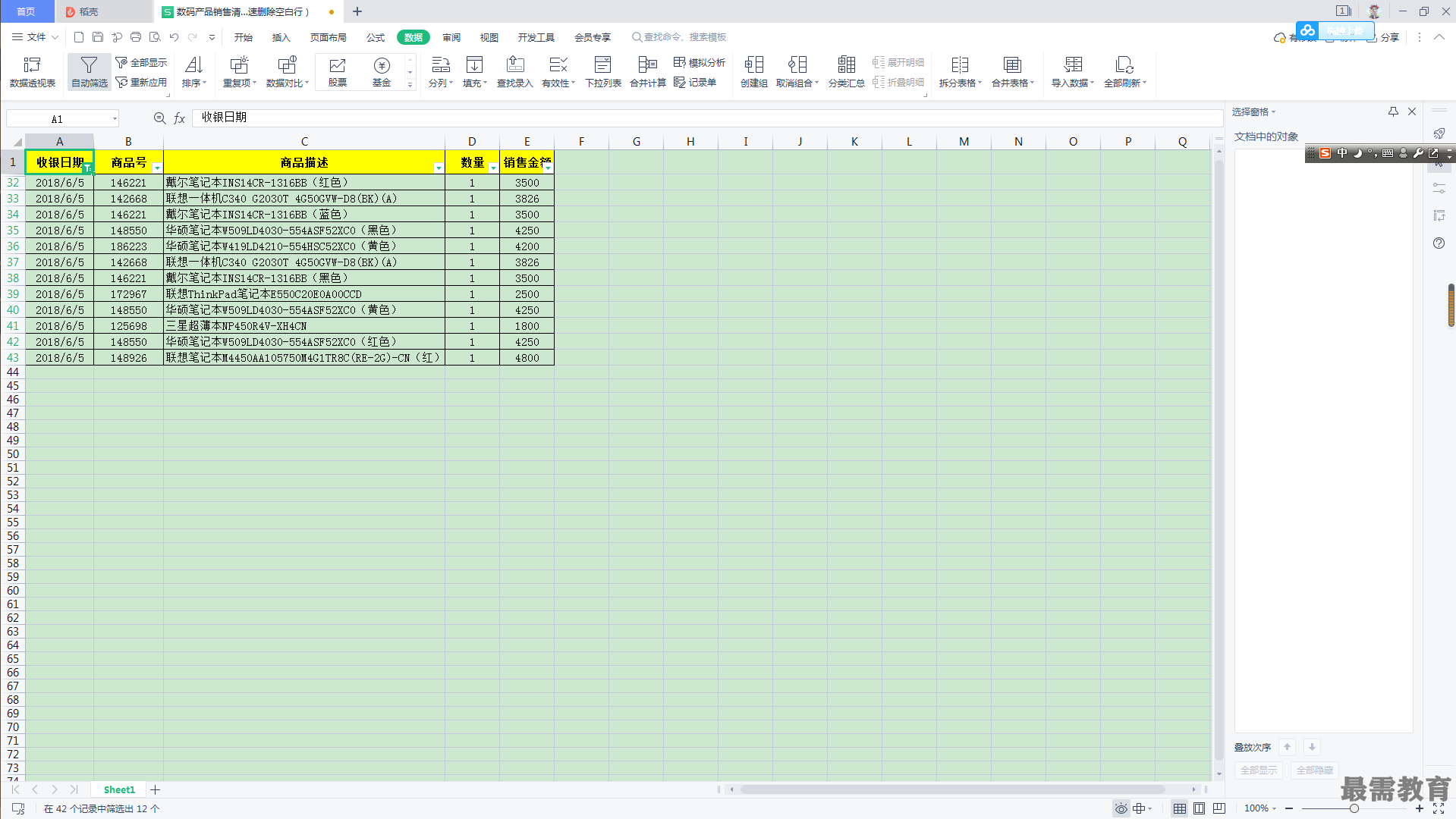This screenshot has width=1456, height=819.
Task: Open the 数据对比 data compare dropdown
Action: 288,72
